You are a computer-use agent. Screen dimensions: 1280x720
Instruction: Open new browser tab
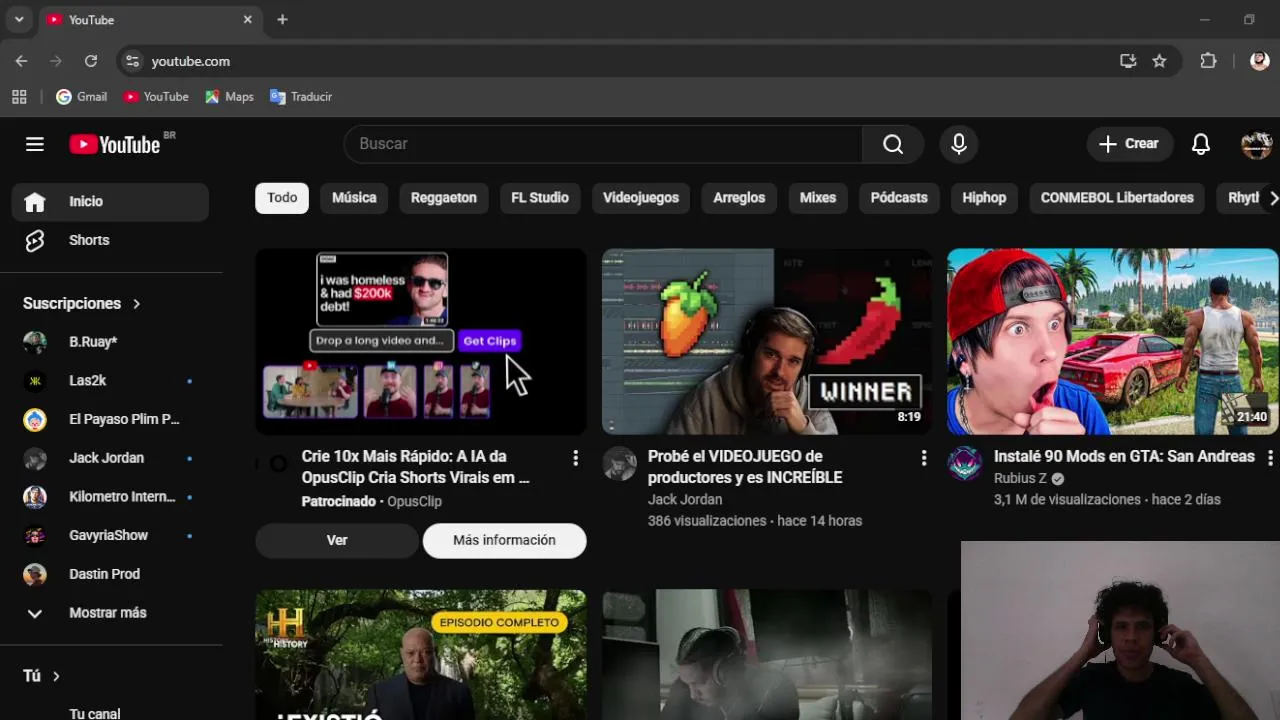pyautogui.click(x=282, y=19)
